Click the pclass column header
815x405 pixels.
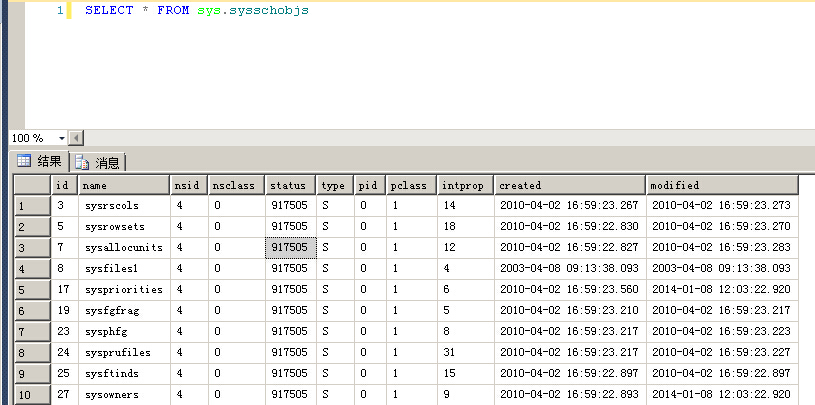411,185
